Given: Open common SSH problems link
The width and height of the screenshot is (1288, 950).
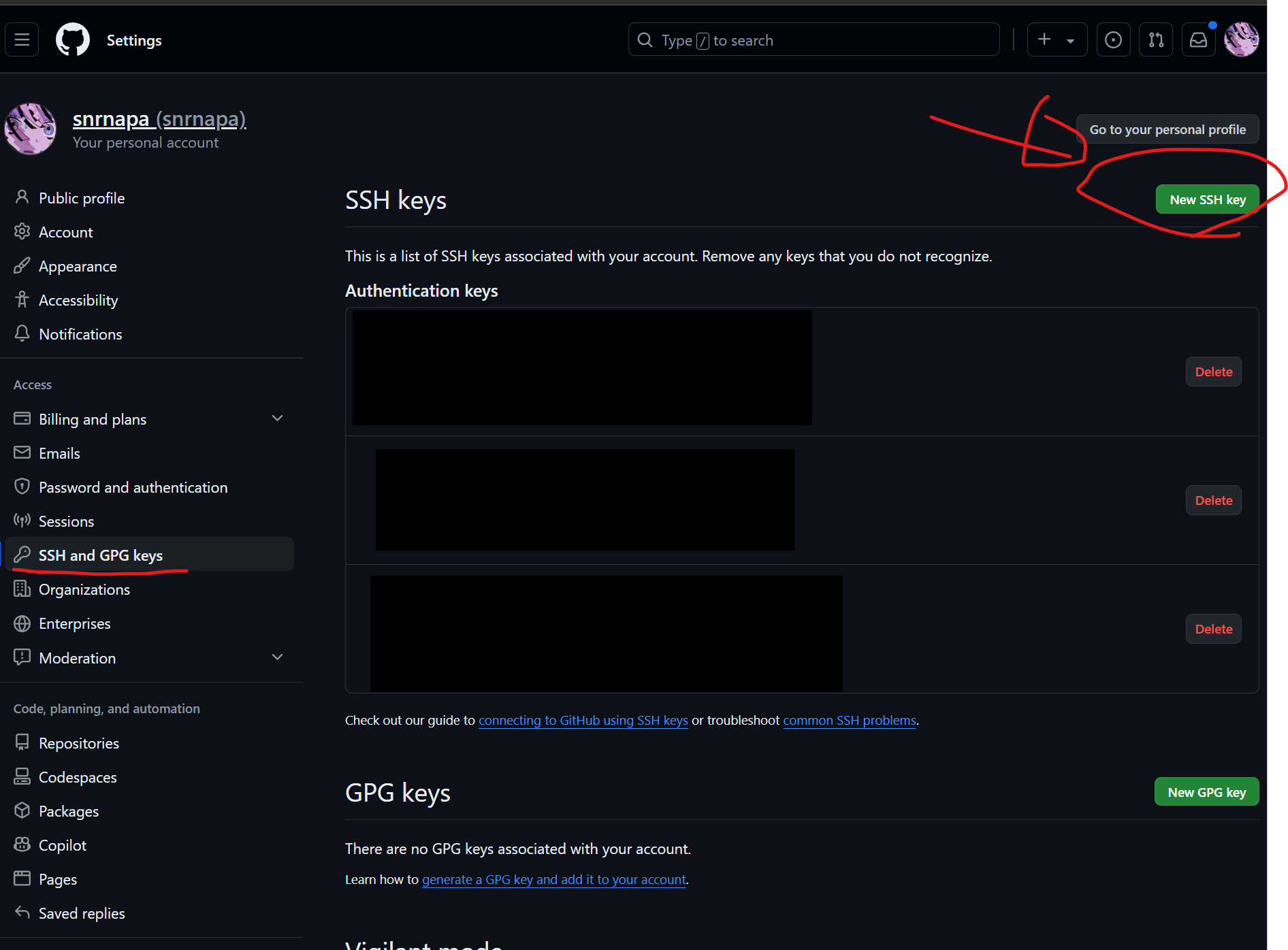Looking at the screenshot, I should pos(850,720).
